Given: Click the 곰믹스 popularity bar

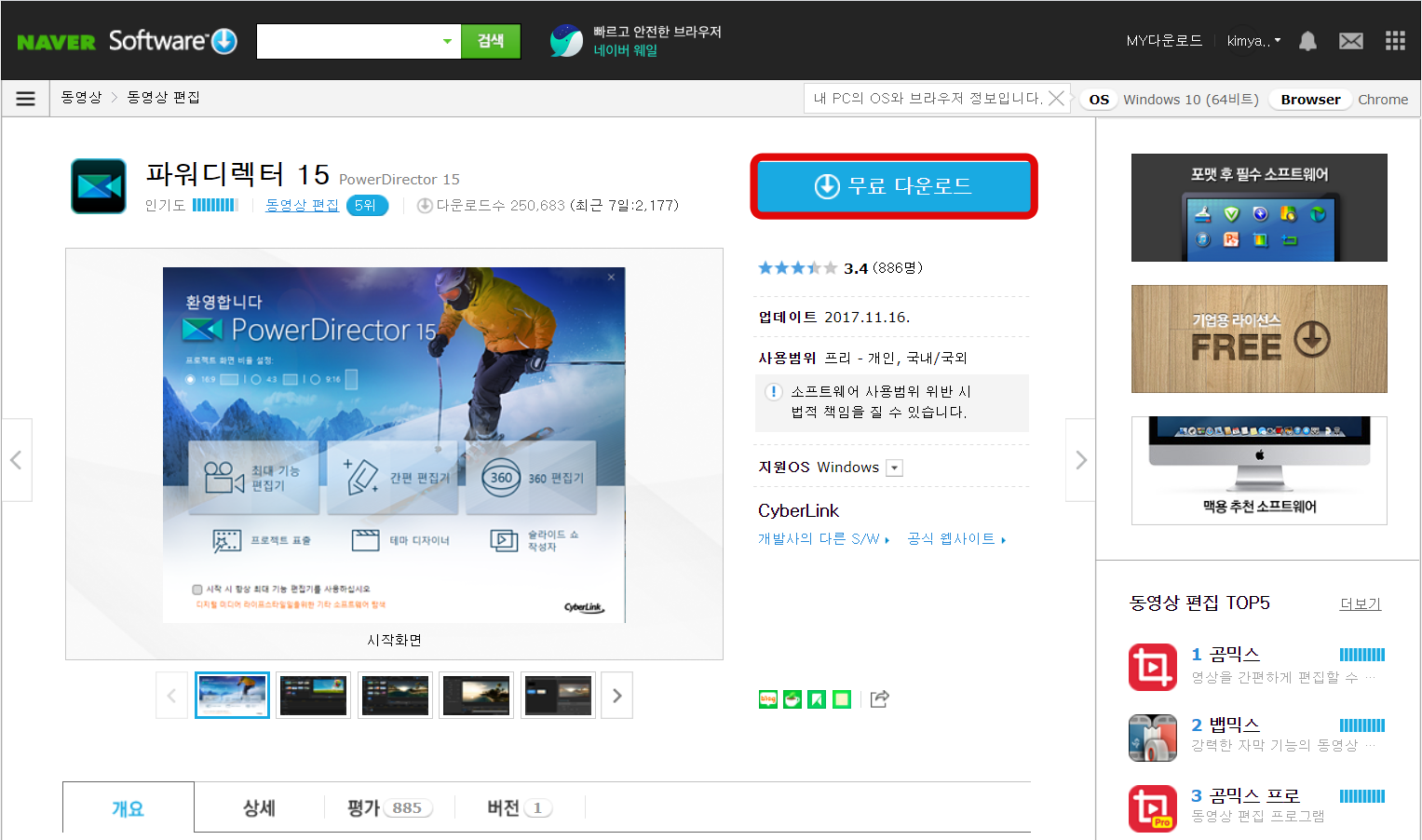Looking at the screenshot, I should [x=1362, y=655].
